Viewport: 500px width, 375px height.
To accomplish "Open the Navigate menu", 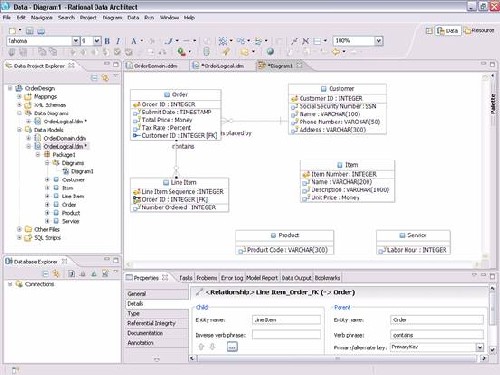I will pyautogui.click(x=42, y=17).
